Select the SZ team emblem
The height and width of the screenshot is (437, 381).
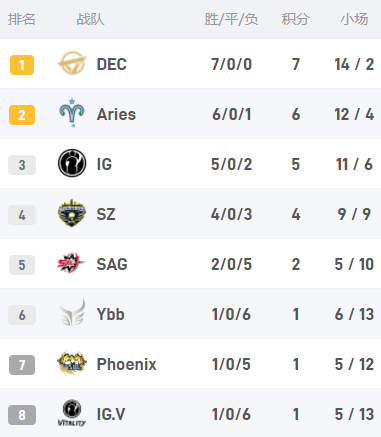(72, 213)
